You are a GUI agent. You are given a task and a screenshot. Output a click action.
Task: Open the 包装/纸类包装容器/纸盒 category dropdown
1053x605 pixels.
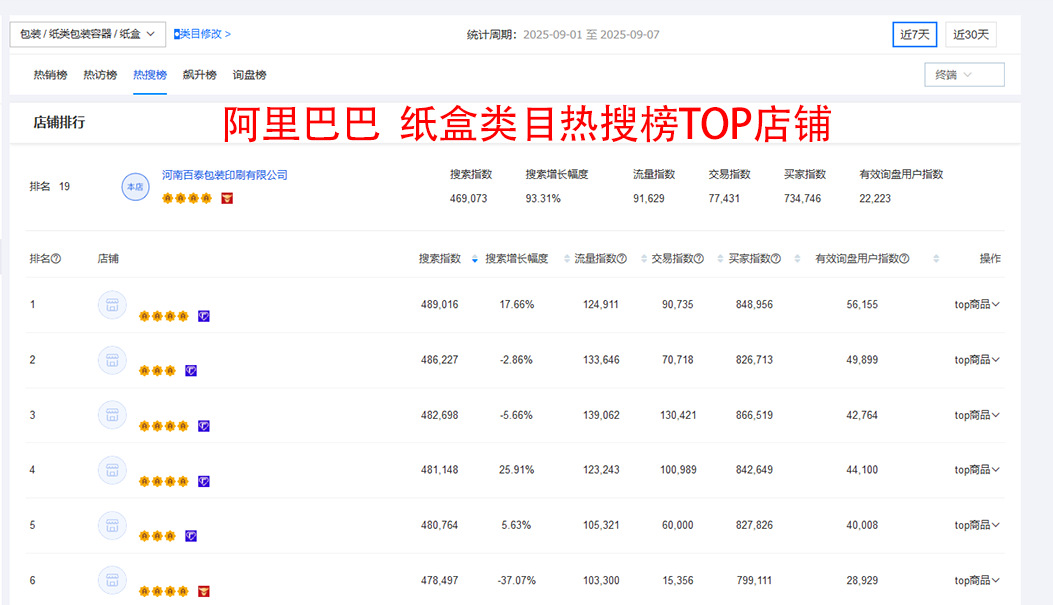click(x=88, y=34)
